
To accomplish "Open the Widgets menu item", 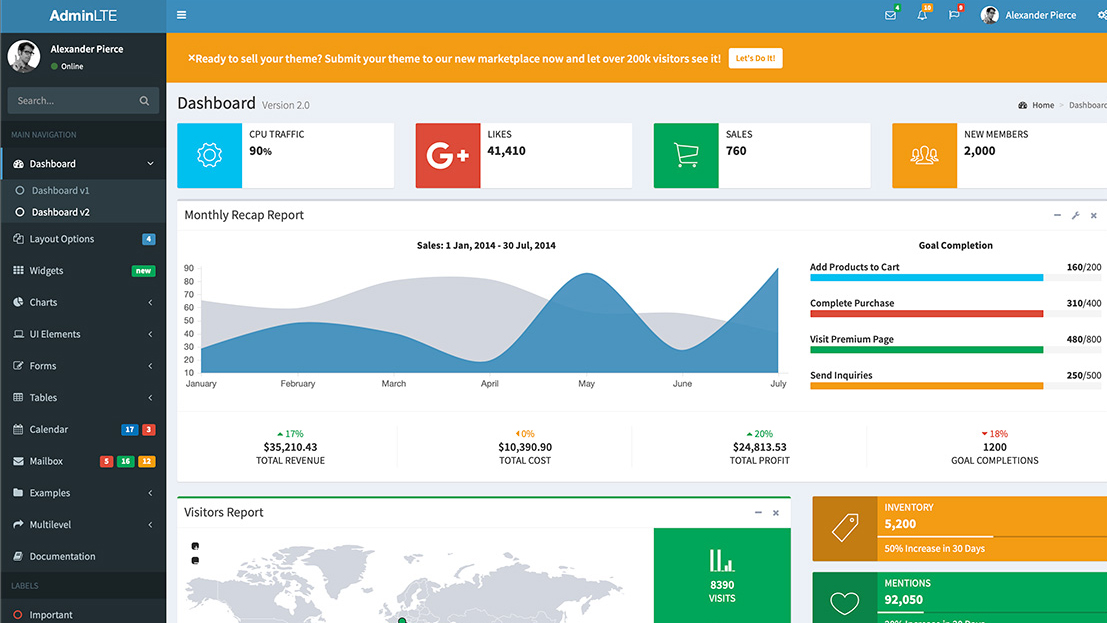I will pos(83,271).
